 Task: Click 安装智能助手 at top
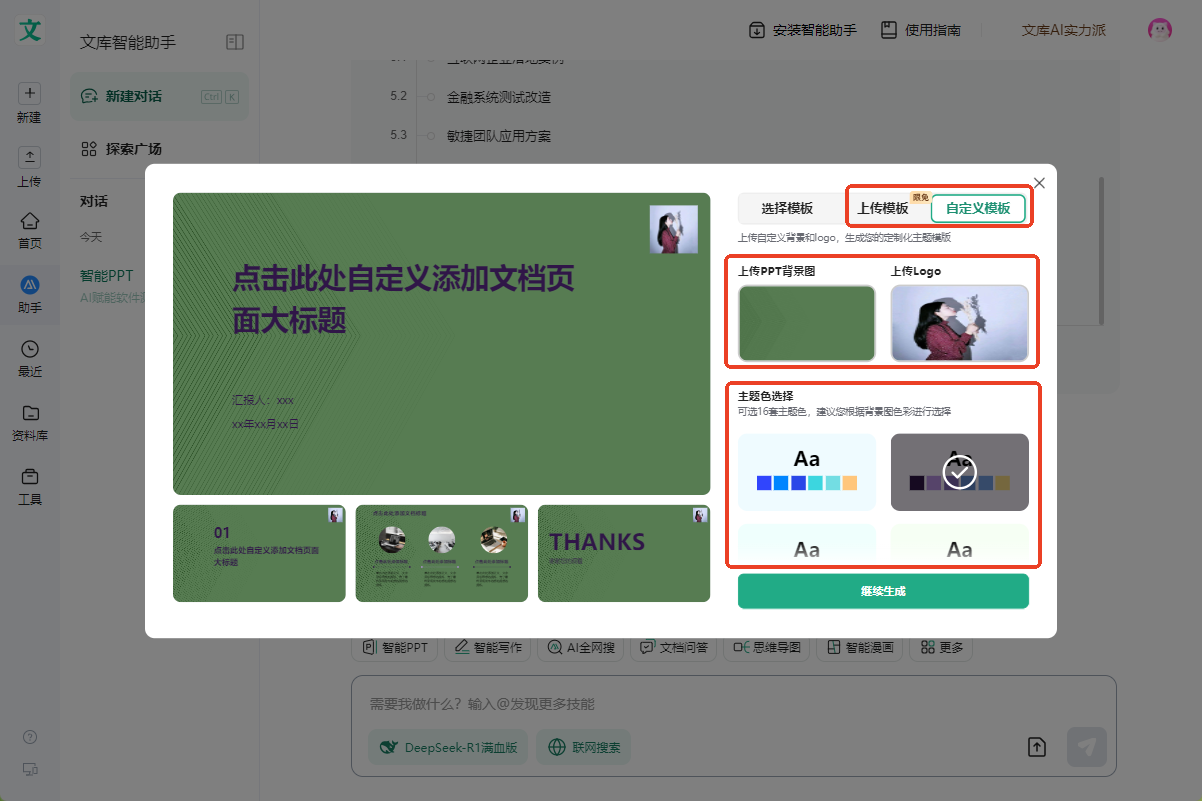tap(803, 30)
